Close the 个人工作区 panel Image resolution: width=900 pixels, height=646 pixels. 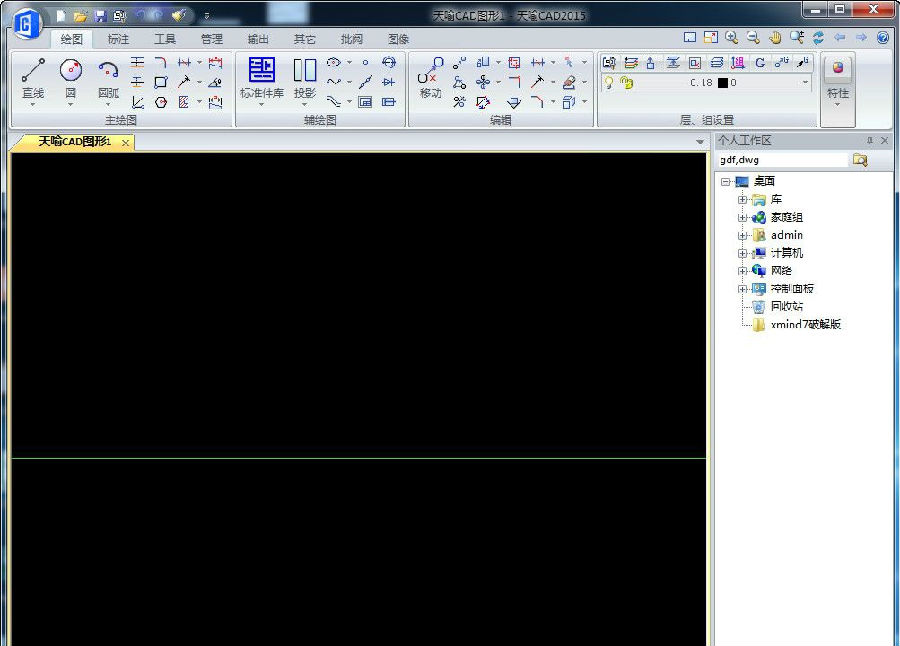[885, 140]
